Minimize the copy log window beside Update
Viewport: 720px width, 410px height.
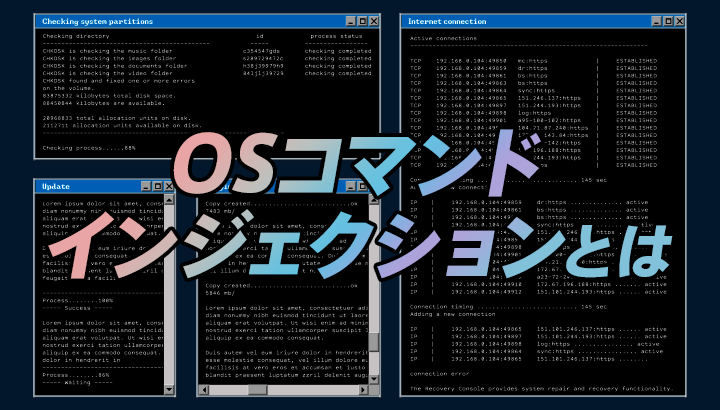351,186
